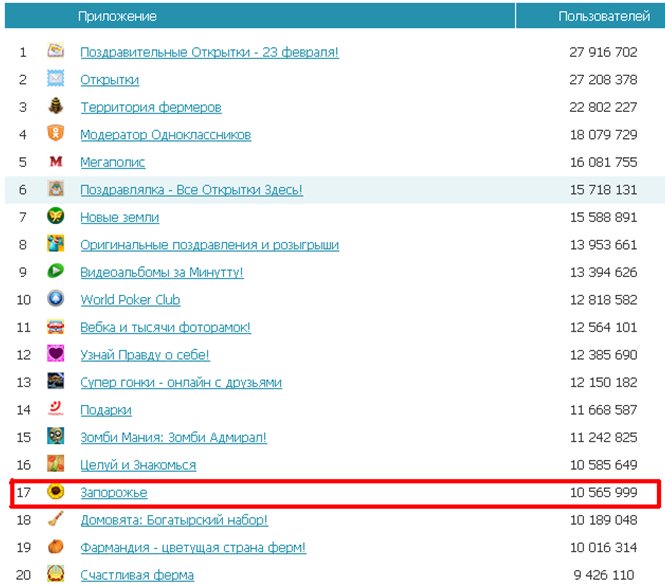Viewport: 665px width, 586px height.
Task: Click the red Подарки app icon
Action: (56, 409)
